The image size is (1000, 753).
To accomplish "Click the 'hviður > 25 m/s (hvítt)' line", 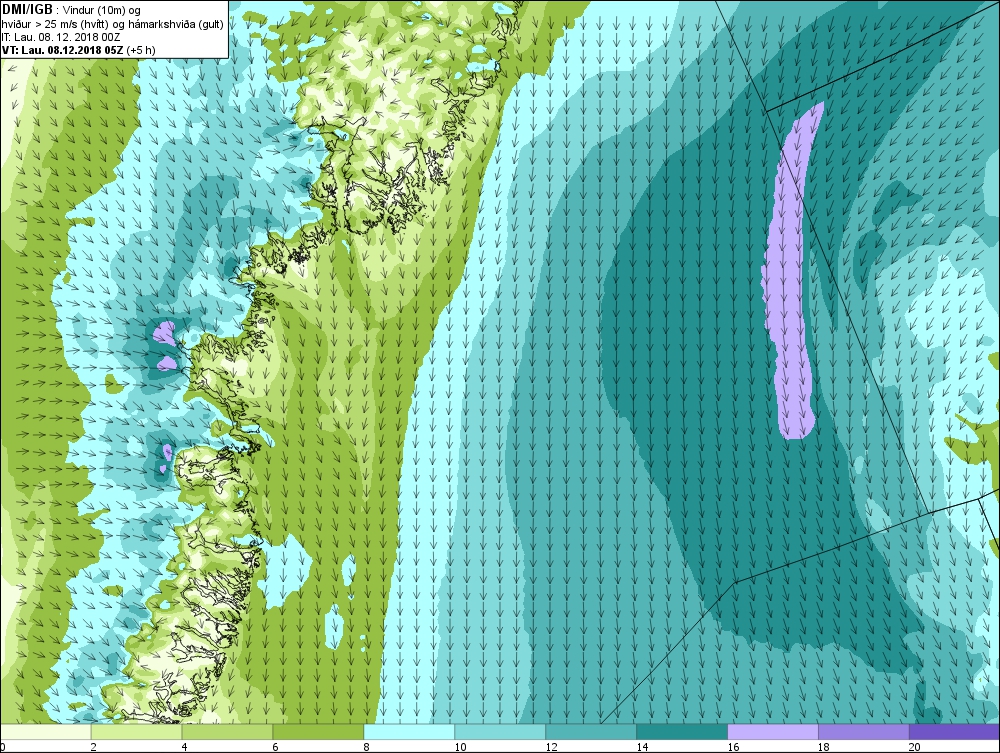I will tap(61, 24).
